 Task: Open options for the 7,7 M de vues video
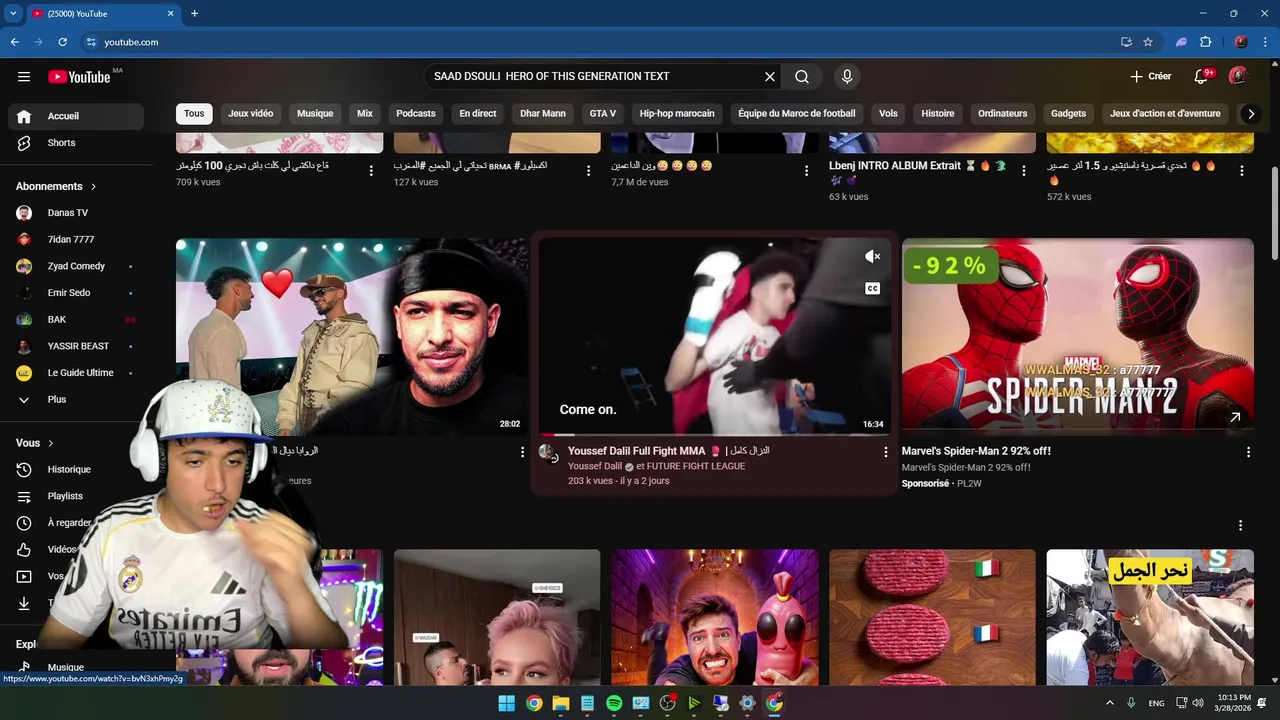(806, 171)
